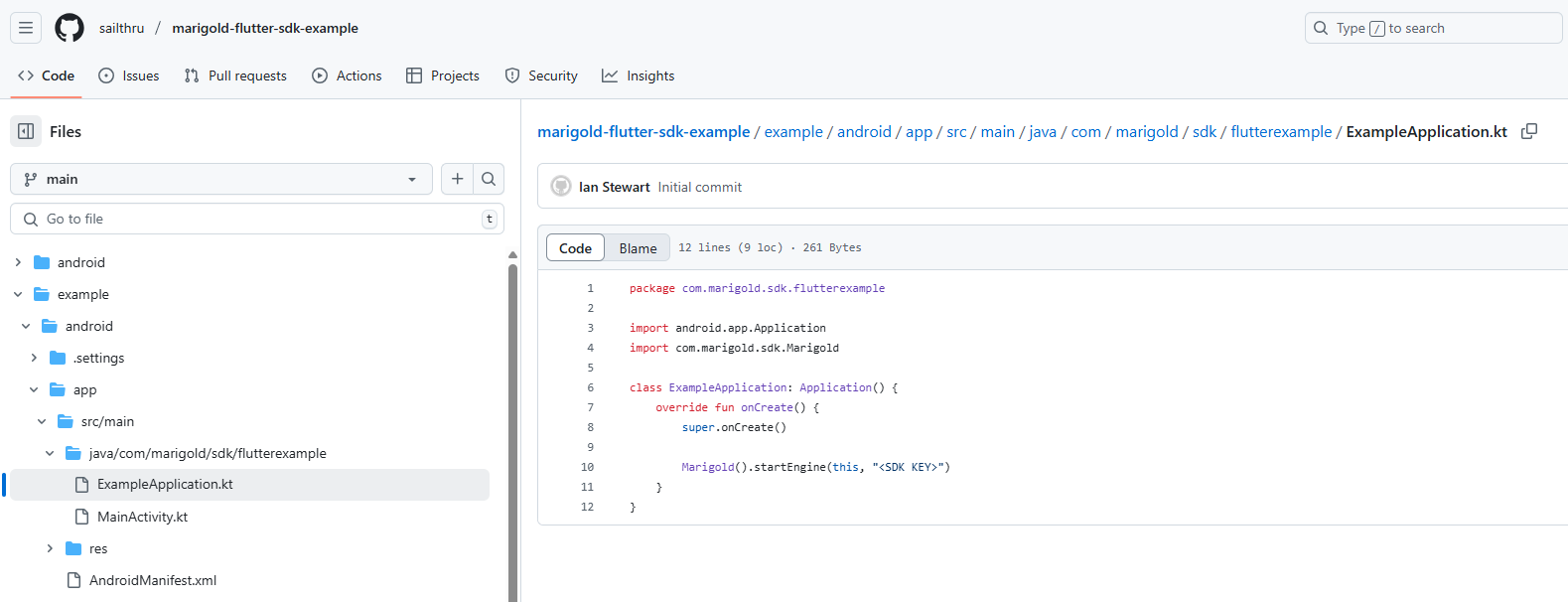Image resolution: width=1568 pixels, height=602 pixels.
Task: Open the Pull requests tab
Action: pyautogui.click(x=235, y=75)
